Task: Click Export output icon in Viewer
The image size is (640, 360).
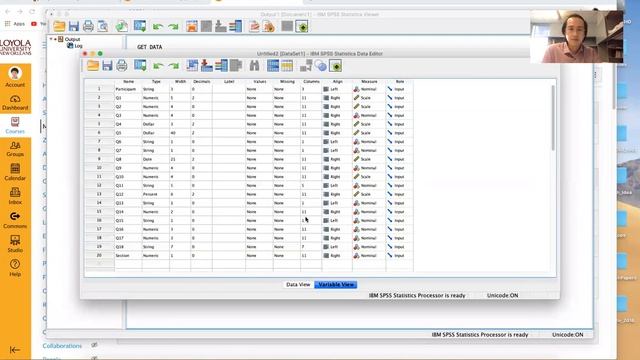Action: 121,27
